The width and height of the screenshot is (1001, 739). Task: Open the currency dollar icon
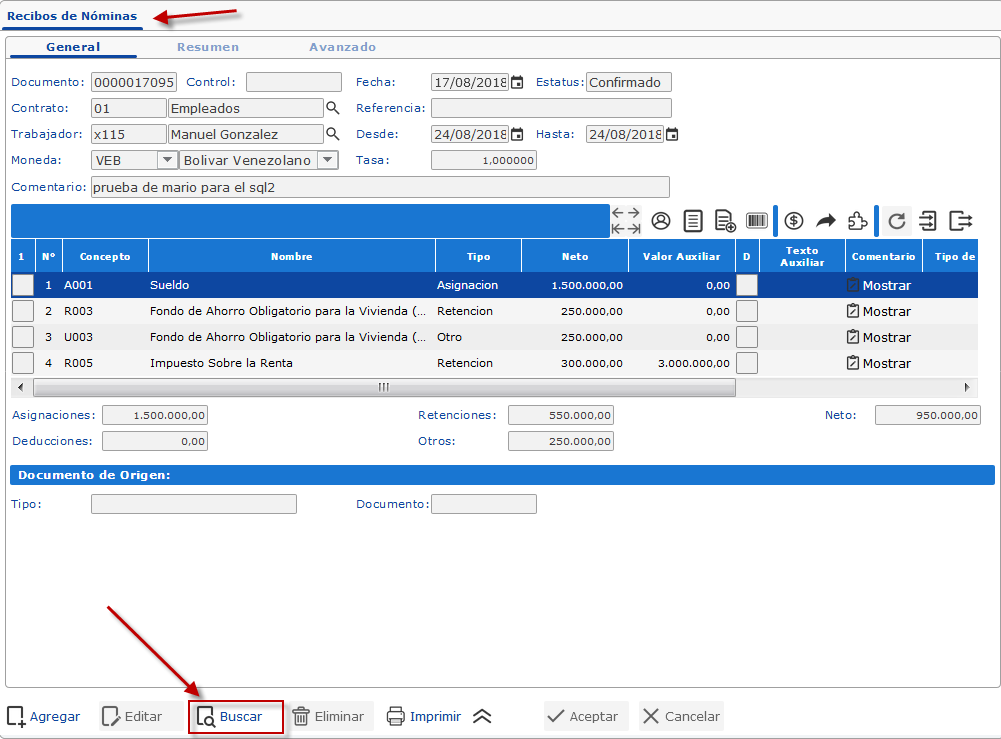(x=795, y=220)
